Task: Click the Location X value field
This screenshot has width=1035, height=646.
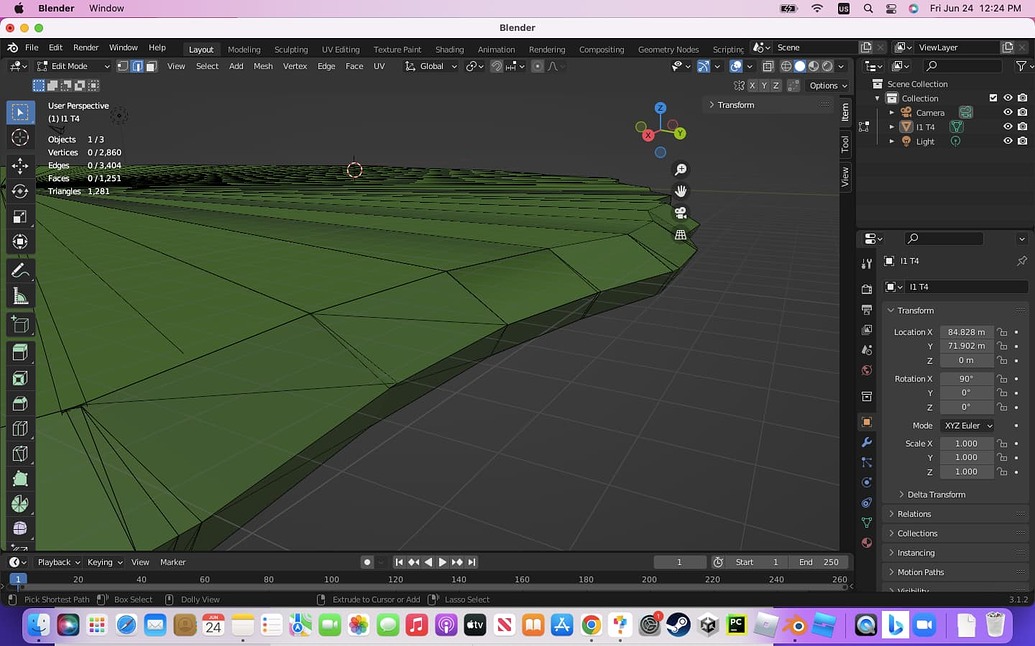Action: 966,332
